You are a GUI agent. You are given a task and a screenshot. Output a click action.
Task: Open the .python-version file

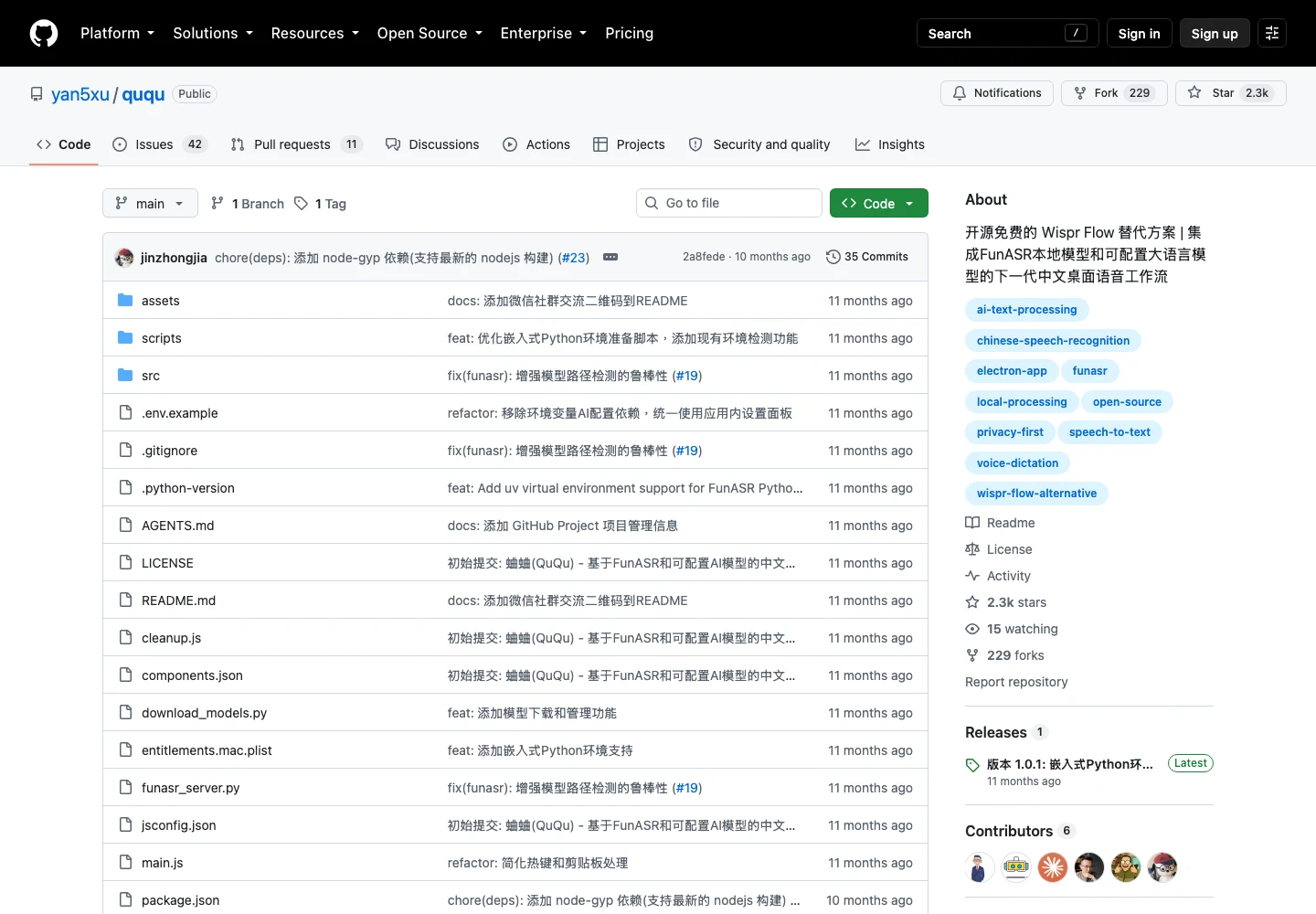[187, 488]
